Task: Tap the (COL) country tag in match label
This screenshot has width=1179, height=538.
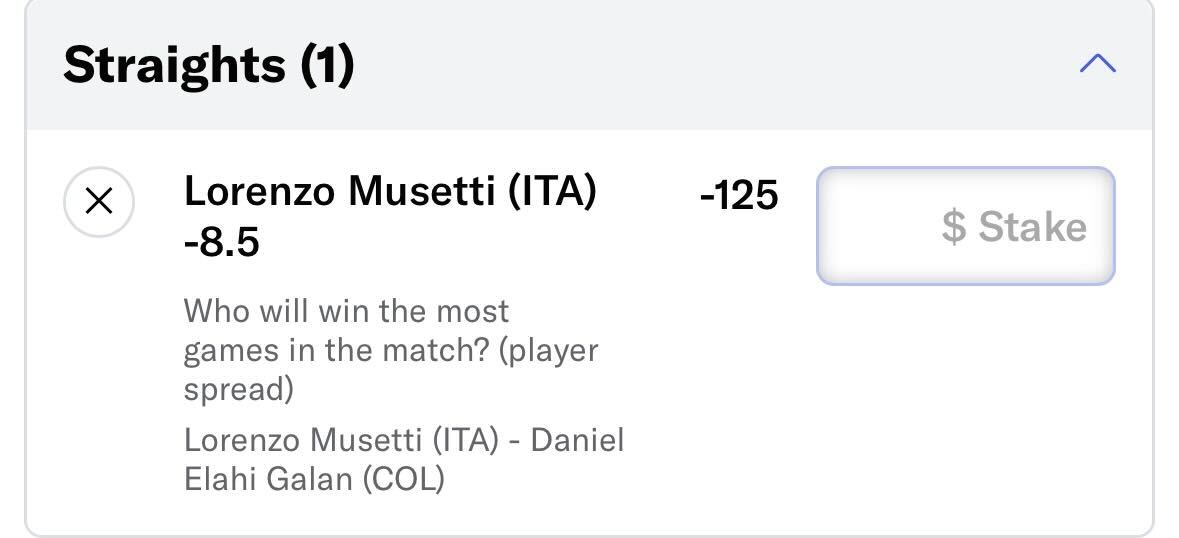Action: [x=403, y=479]
